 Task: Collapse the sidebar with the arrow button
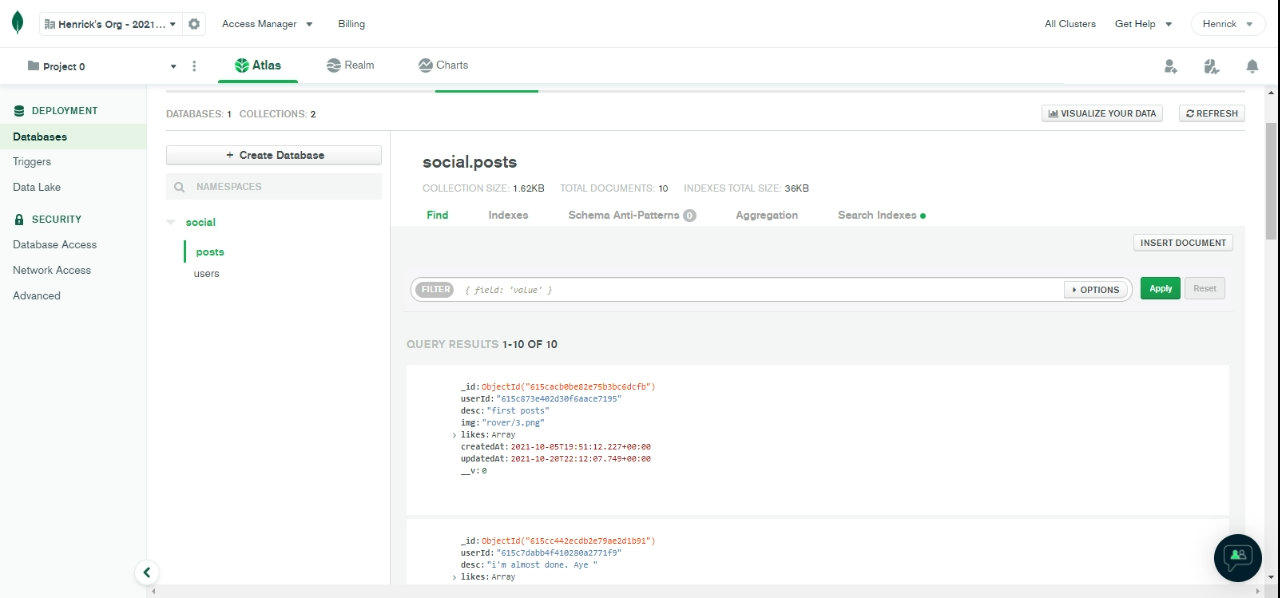point(147,573)
